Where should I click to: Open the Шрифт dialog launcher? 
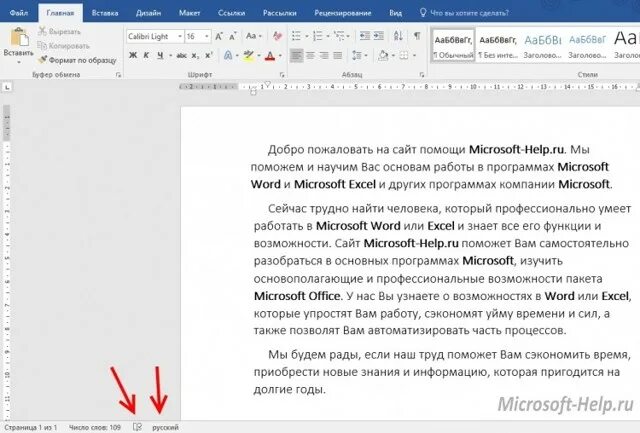point(282,75)
